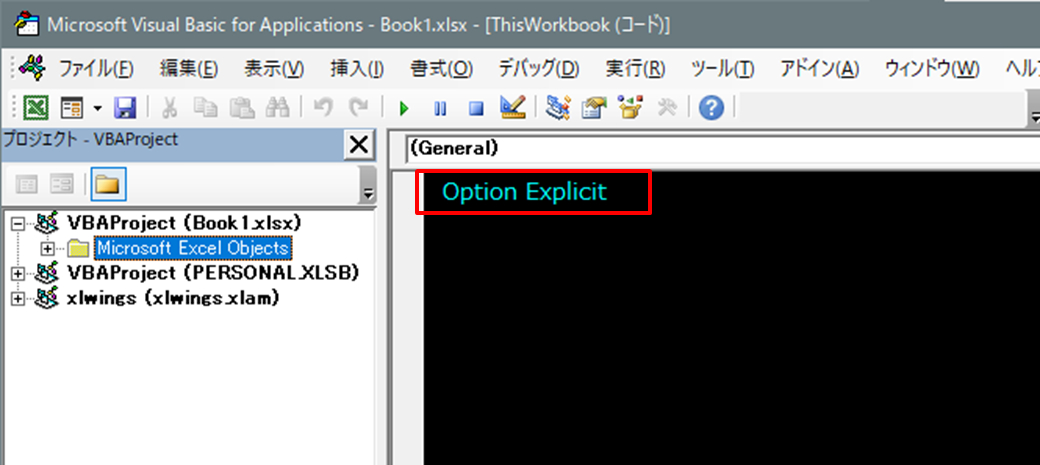Save the workbook with floppy disk icon
This screenshot has height=465, width=1040.
coord(124,107)
